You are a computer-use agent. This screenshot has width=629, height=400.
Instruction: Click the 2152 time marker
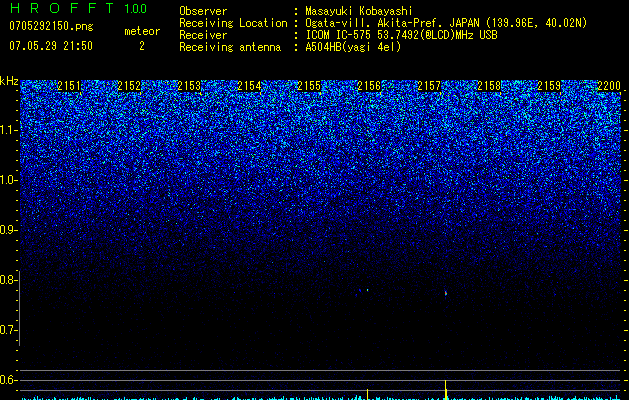coord(129,86)
